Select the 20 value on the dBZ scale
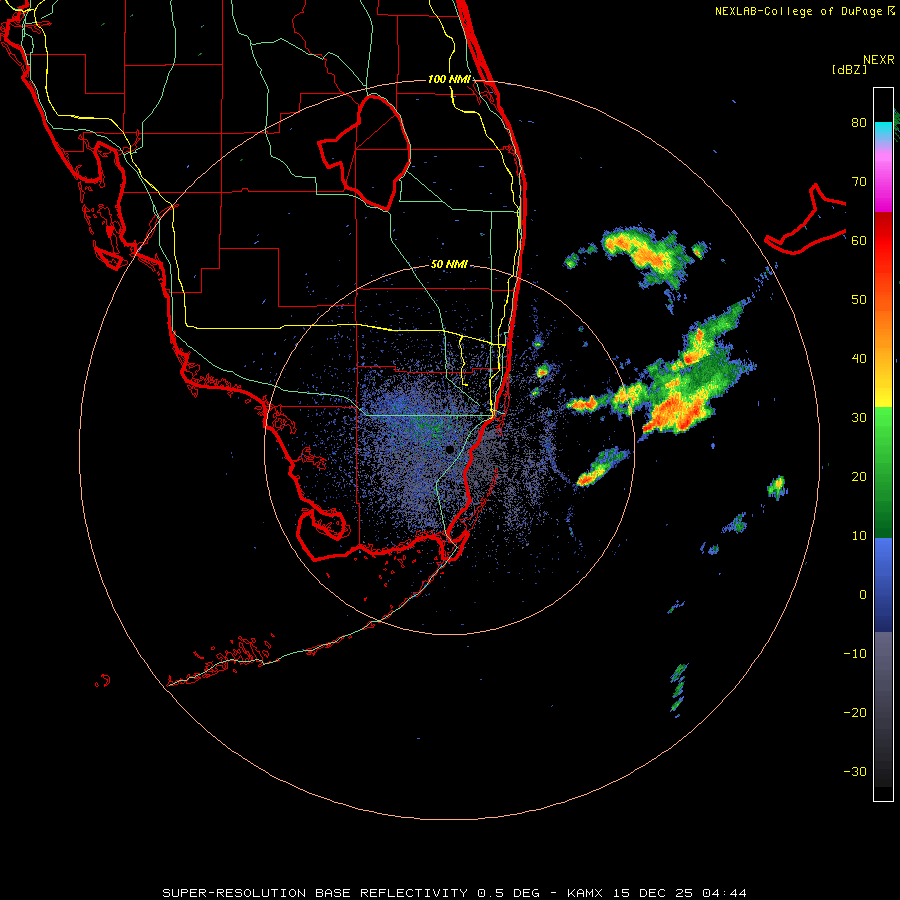The width and height of the screenshot is (900, 900). coord(859,477)
